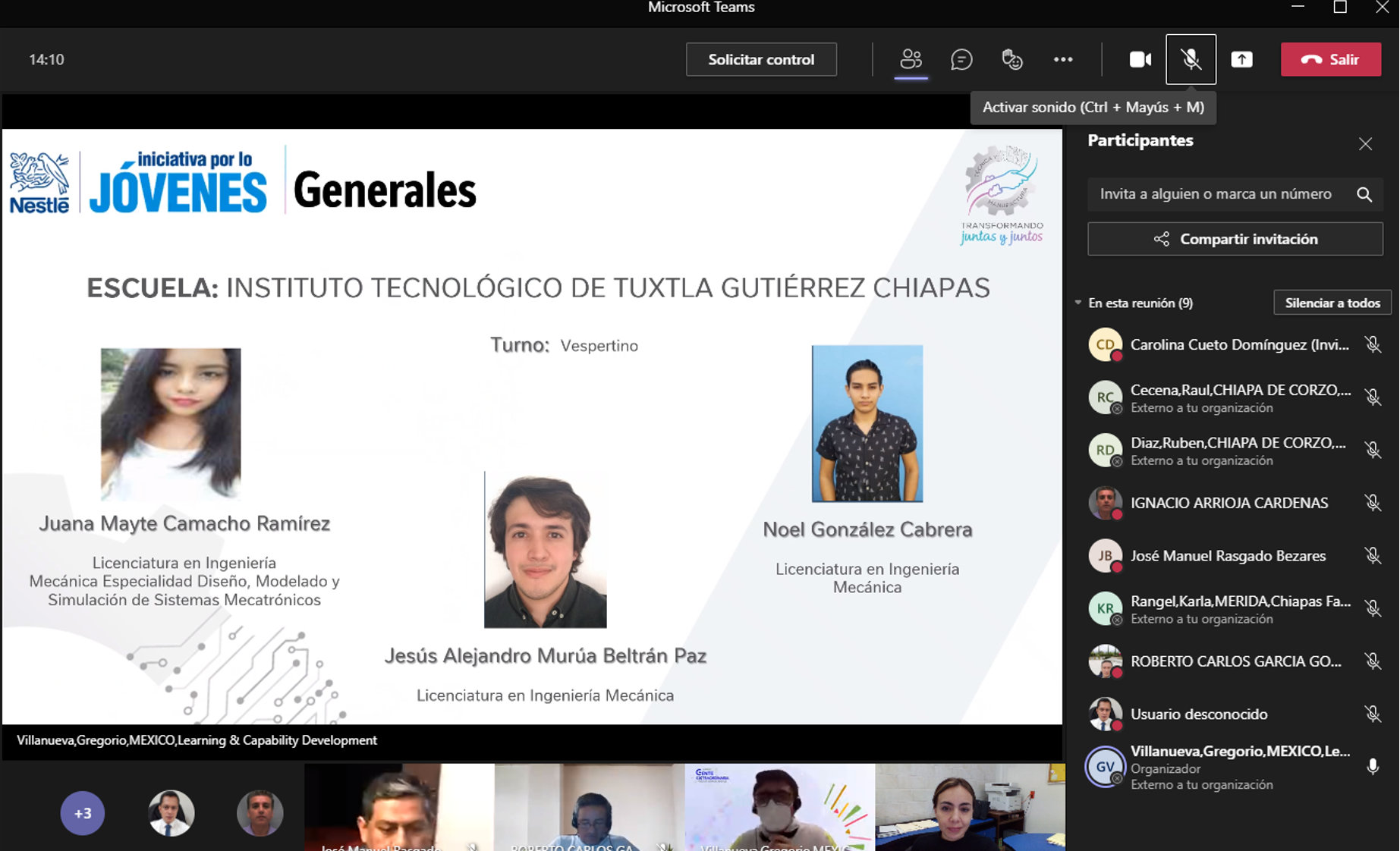Select Villanueva Gregorio's video tile
This screenshot has width=1400, height=851.
779,807
